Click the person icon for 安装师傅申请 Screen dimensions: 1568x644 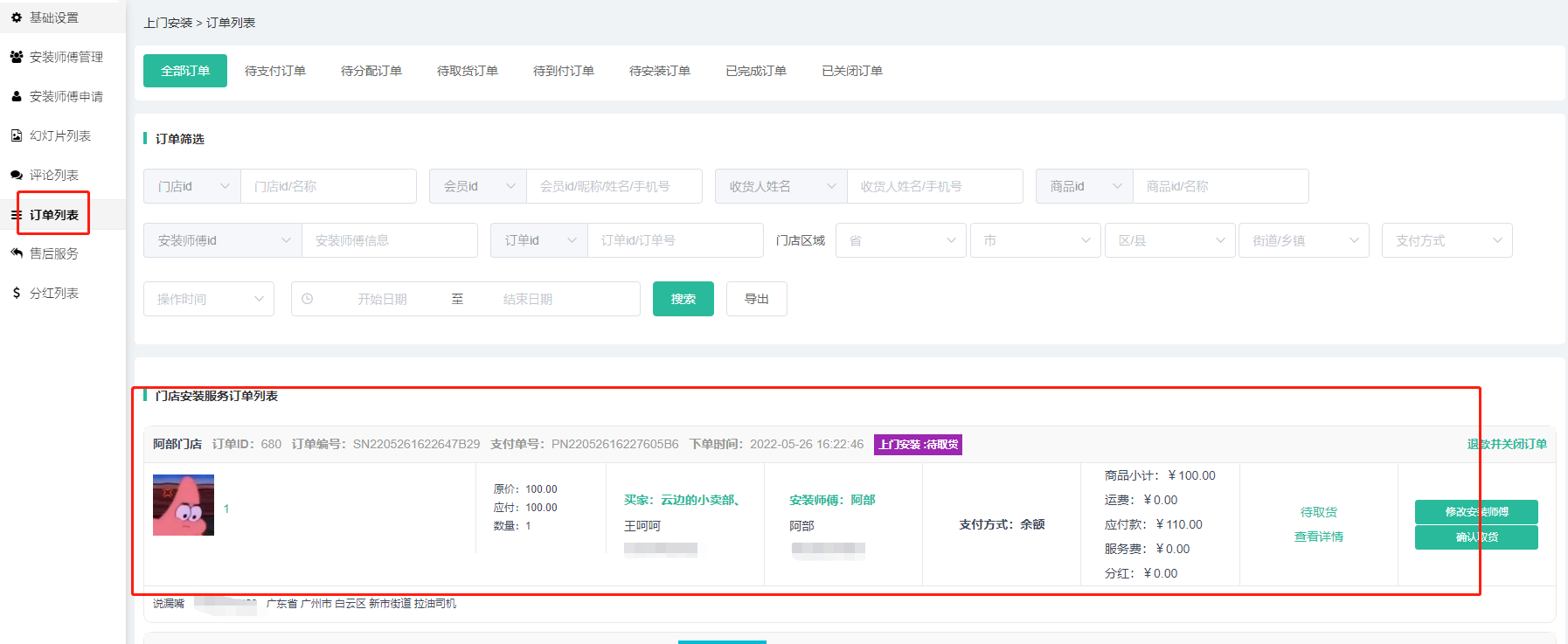[x=17, y=96]
